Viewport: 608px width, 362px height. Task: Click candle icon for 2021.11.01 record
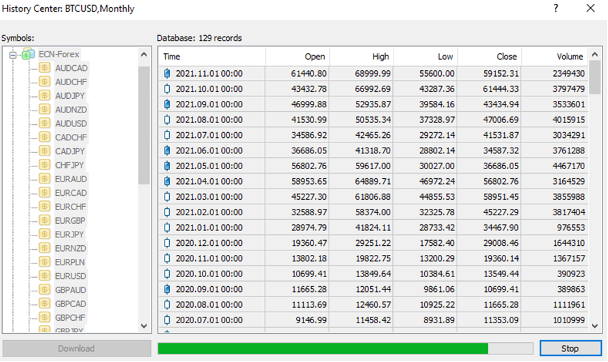coord(167,74)
